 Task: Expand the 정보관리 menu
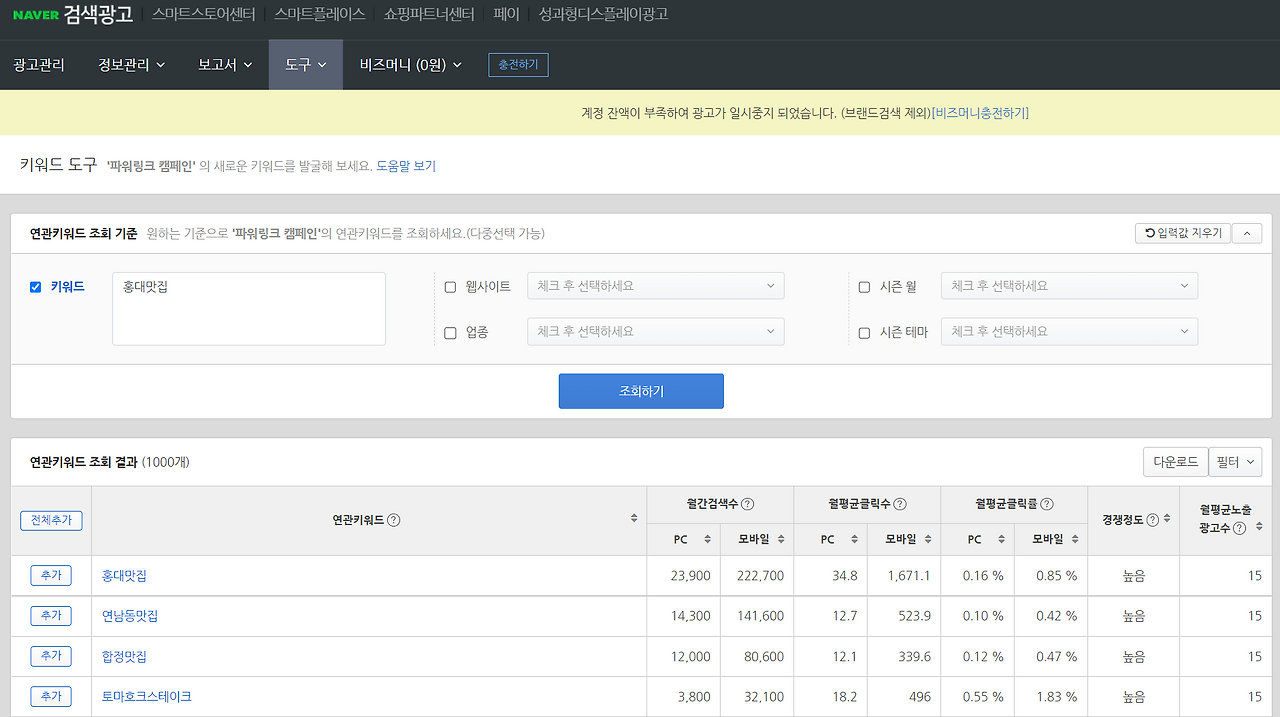(x=131, y=65)
